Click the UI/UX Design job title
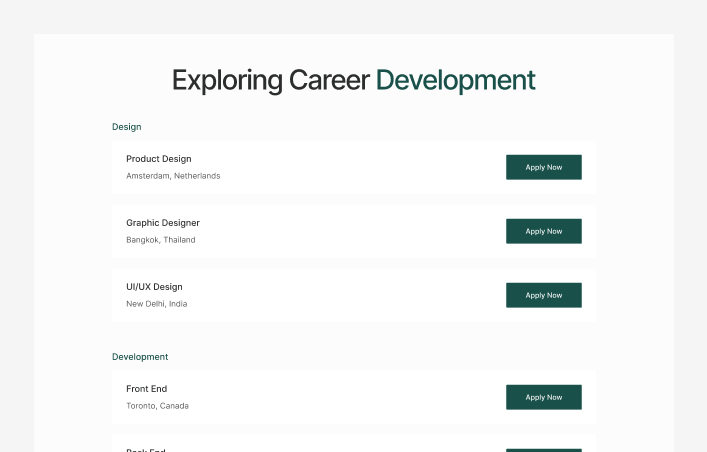Viewport: 707px width, 452px height. coord(154,287)
